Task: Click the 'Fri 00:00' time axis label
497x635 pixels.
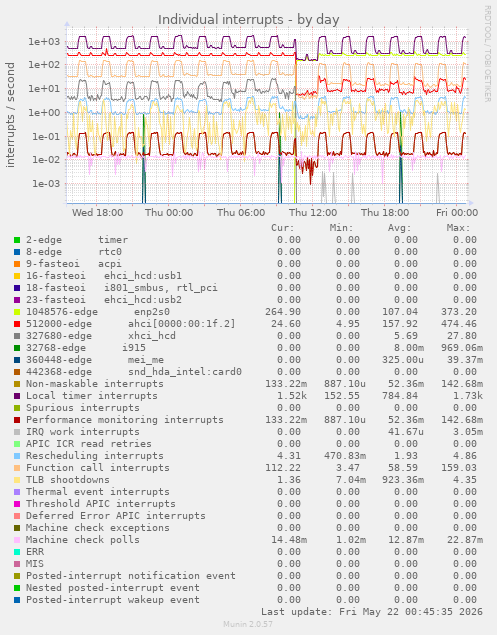Action: 457,213
